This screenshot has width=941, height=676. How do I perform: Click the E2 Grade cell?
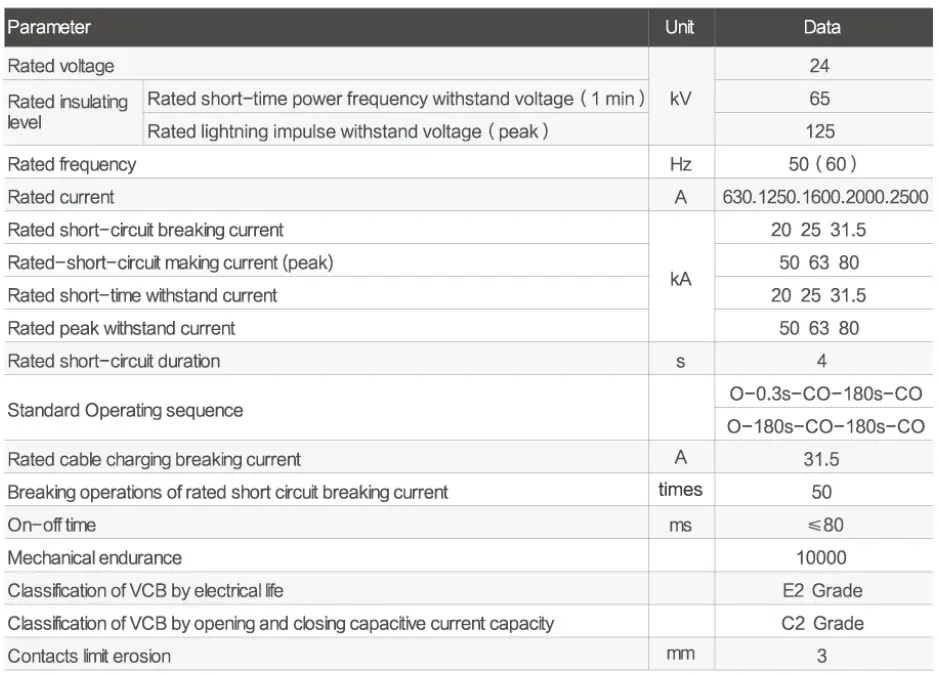822,591
